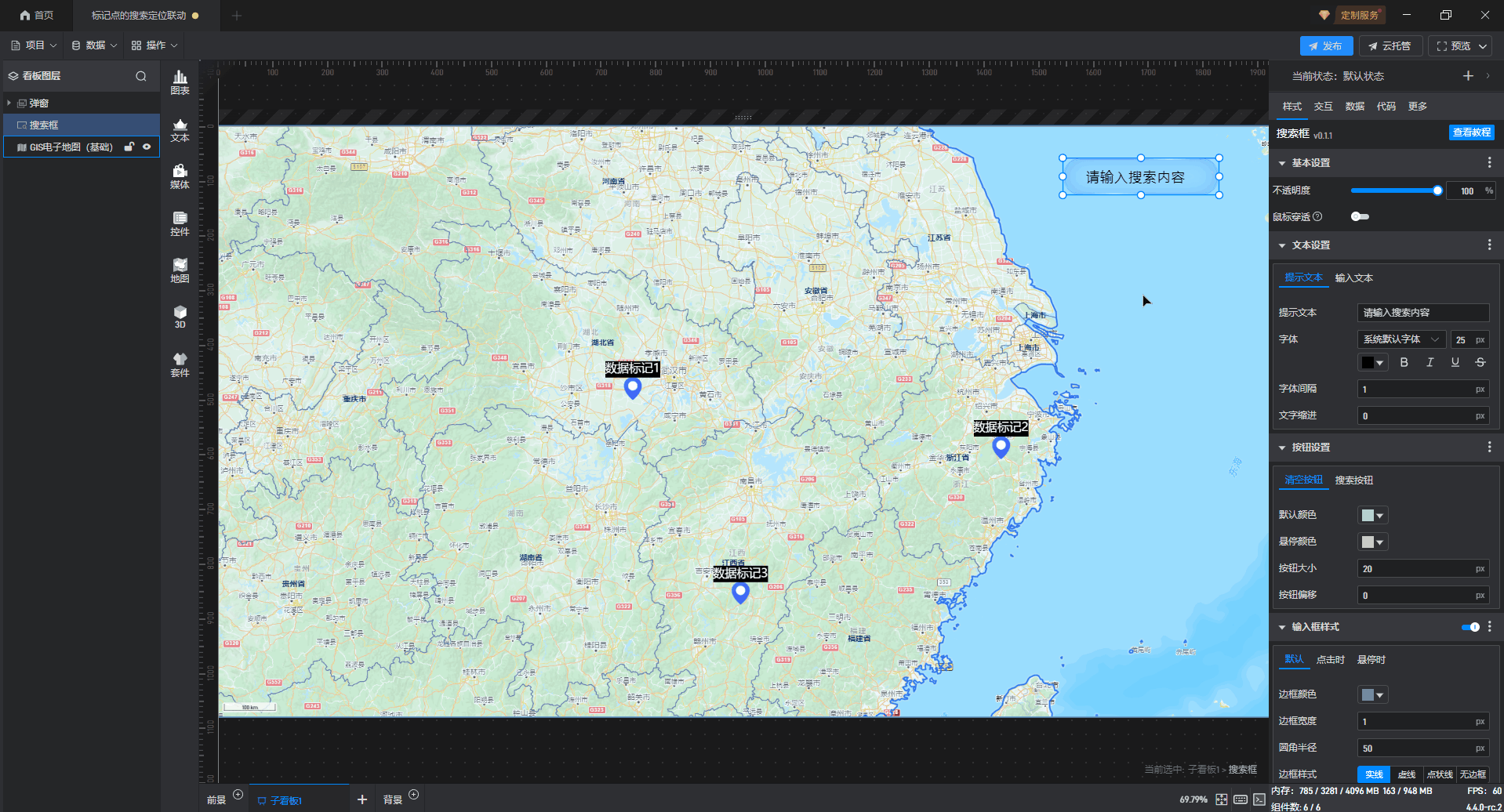Click the plus icon to add state
1504x812 pixels.
tap(1468, 76)
